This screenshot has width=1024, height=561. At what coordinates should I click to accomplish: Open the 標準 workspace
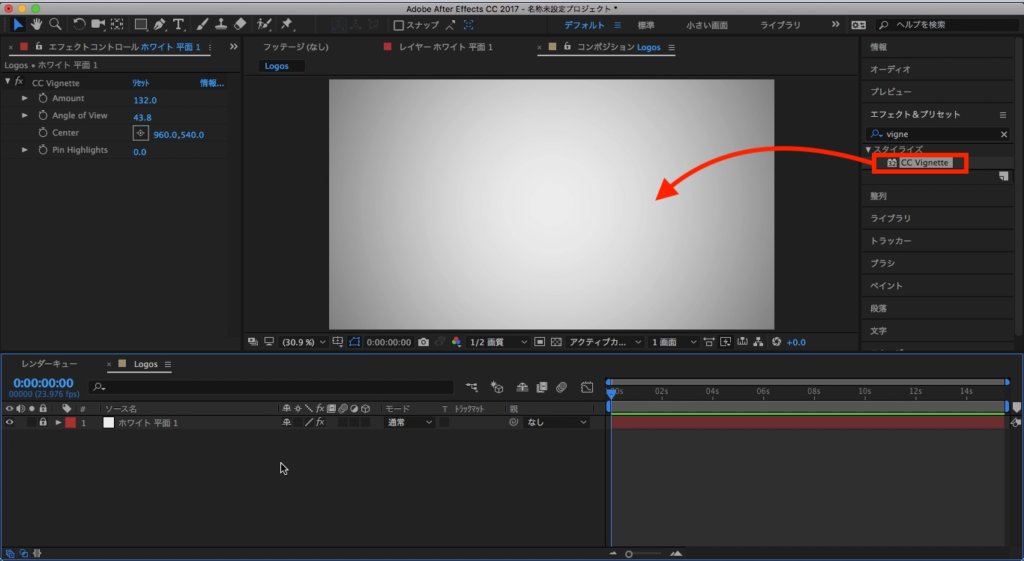pos(646,24)
